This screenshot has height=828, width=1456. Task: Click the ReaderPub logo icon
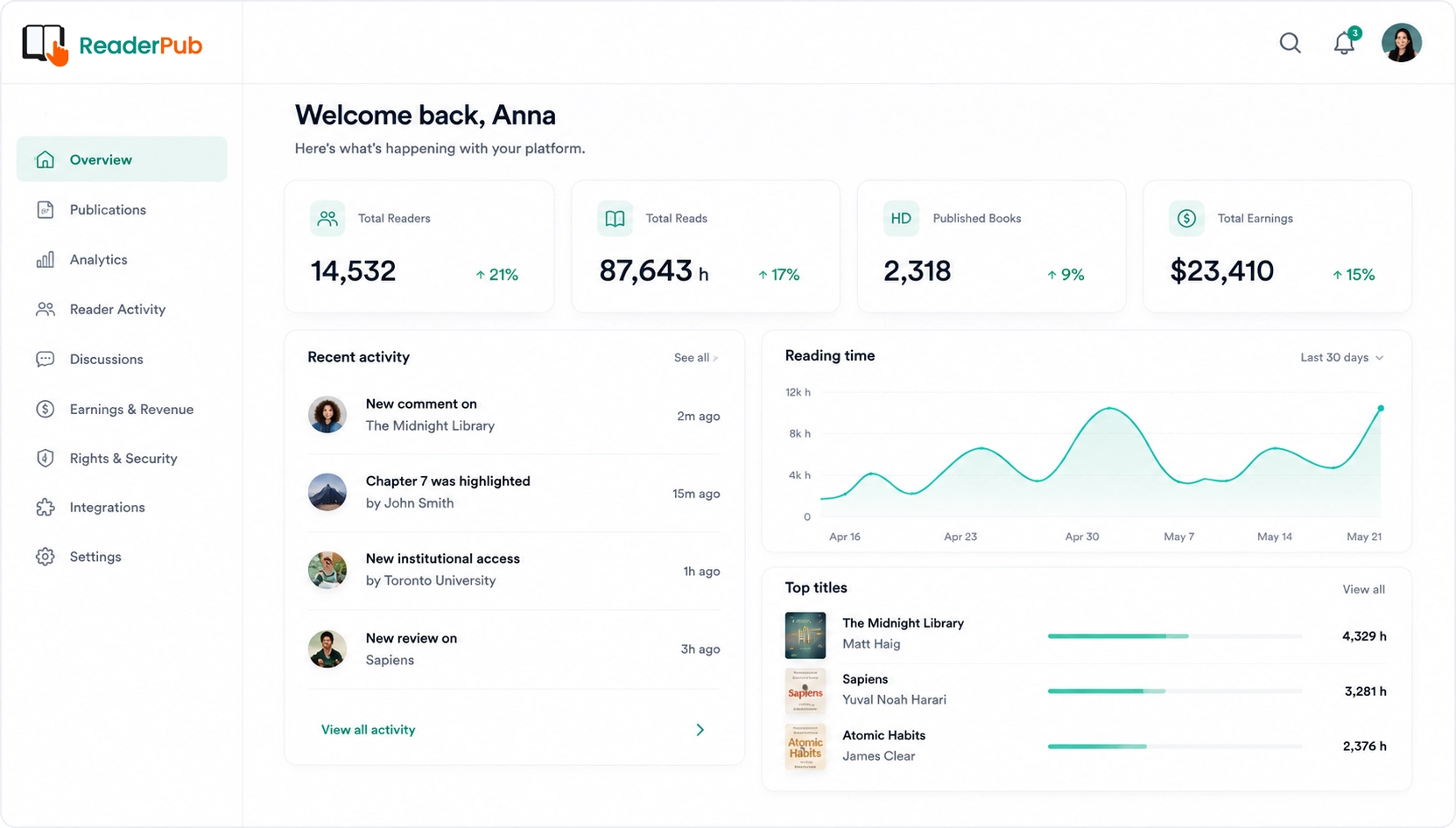click(x=45, y=45)
